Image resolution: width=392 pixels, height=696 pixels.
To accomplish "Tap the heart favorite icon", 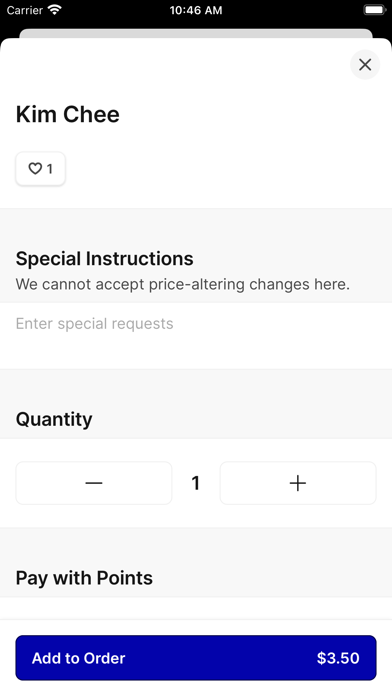I will (x=35, y=169).
